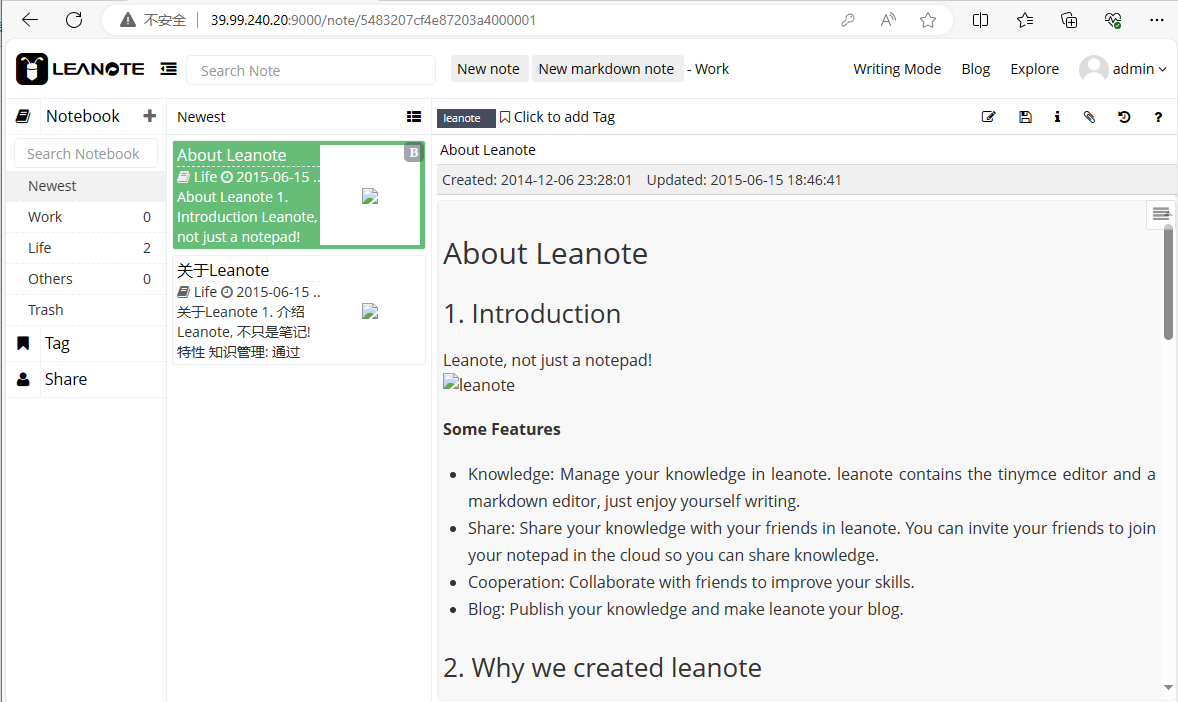Collapse the sidebar with the outdent icon

coord(169,69)
